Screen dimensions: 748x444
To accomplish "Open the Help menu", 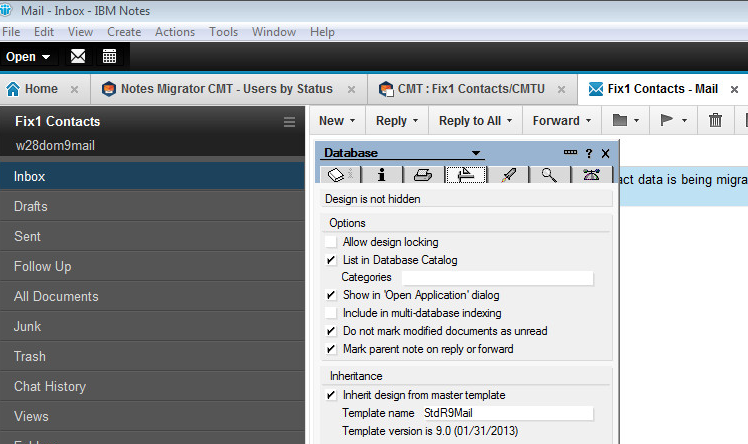I will 322,32.
